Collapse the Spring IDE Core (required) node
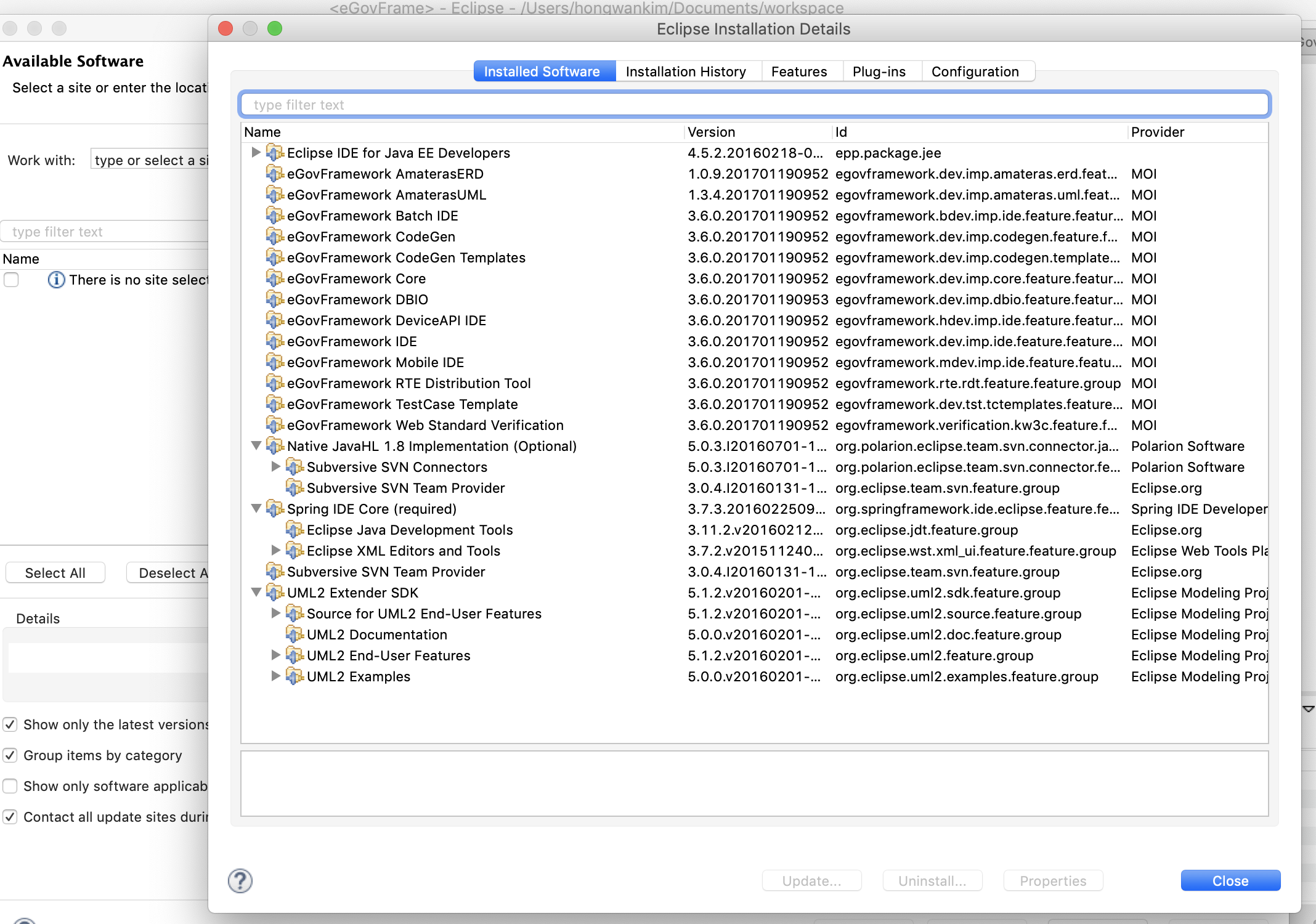Viewport: 1316px width, 924px height. point(256,509)
